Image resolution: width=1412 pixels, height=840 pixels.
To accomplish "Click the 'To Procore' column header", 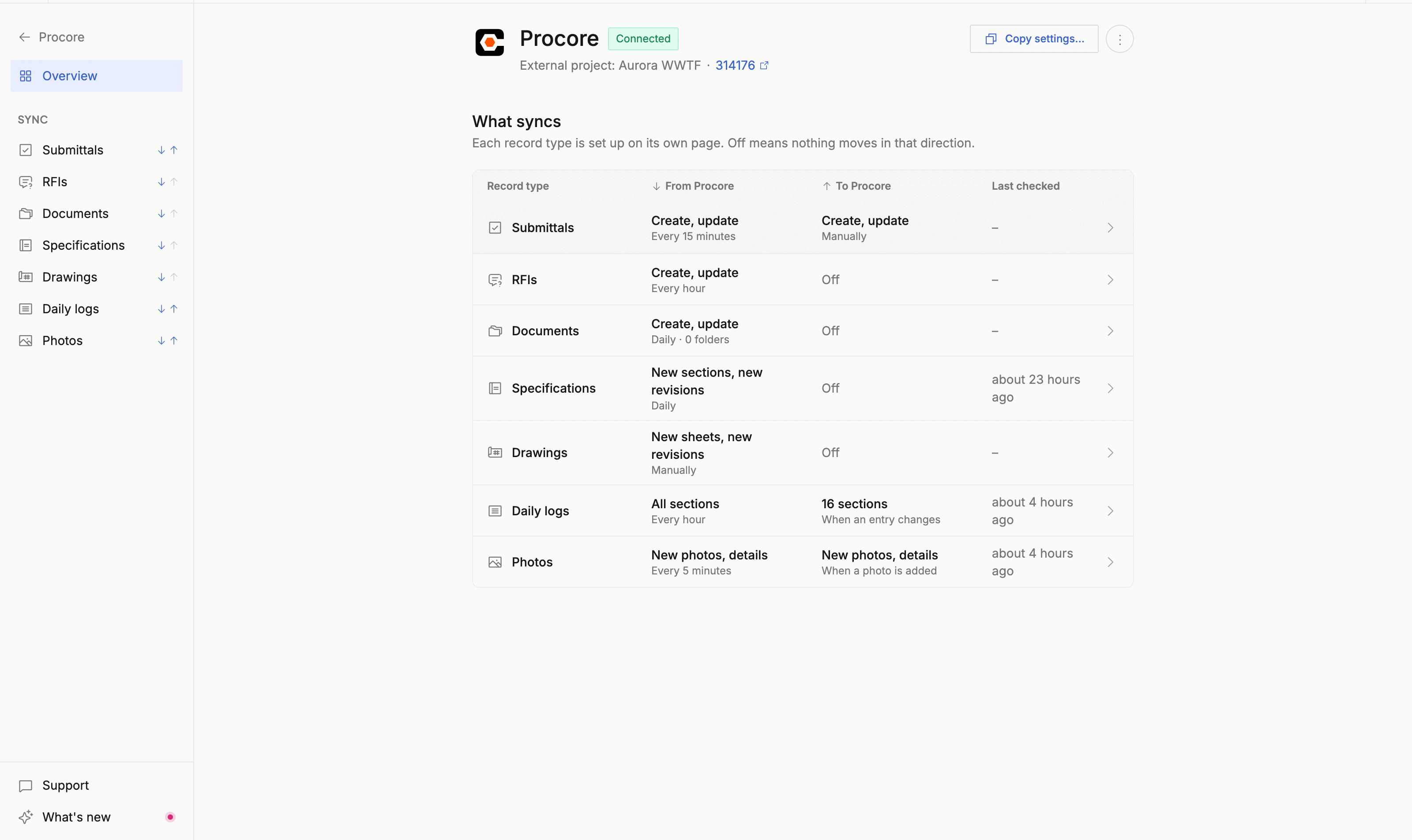I will coord(856,186).
